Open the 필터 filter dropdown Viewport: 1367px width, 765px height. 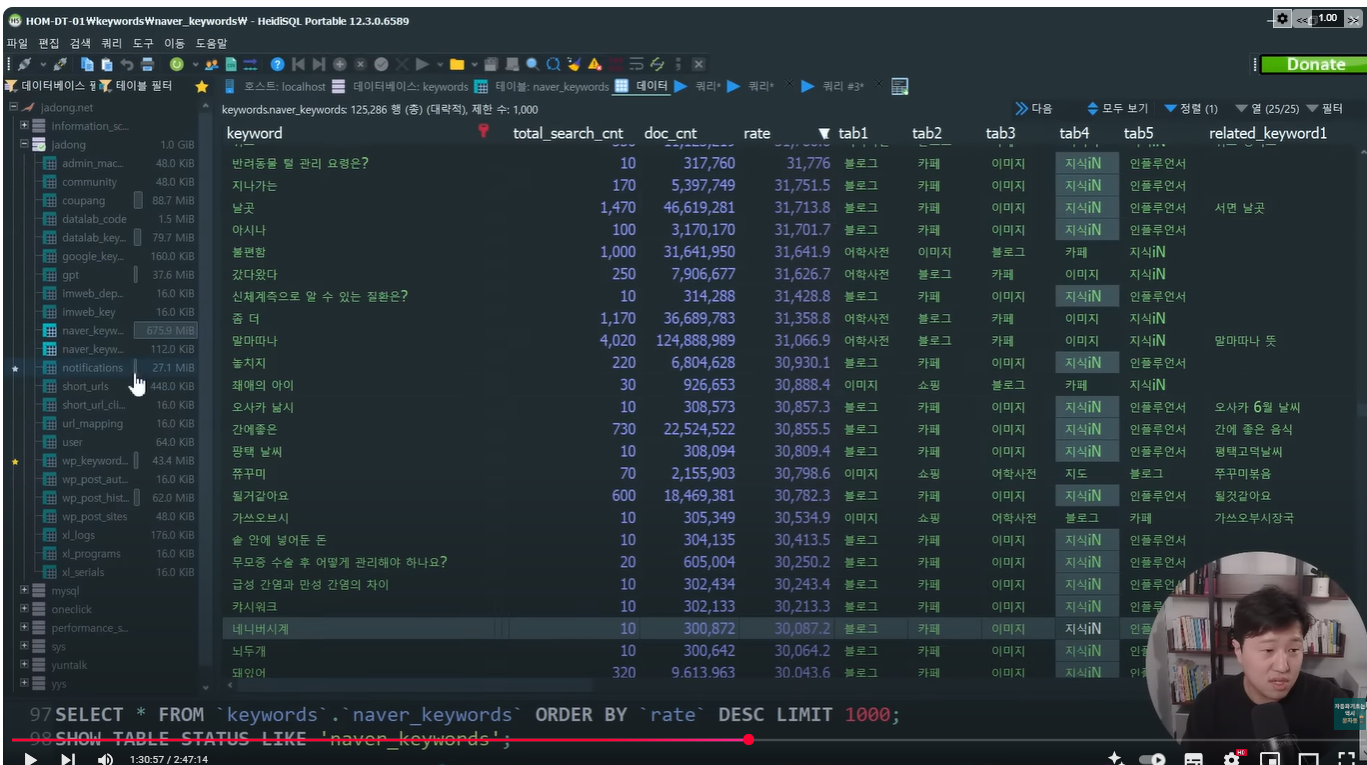tap(1325, 108)
